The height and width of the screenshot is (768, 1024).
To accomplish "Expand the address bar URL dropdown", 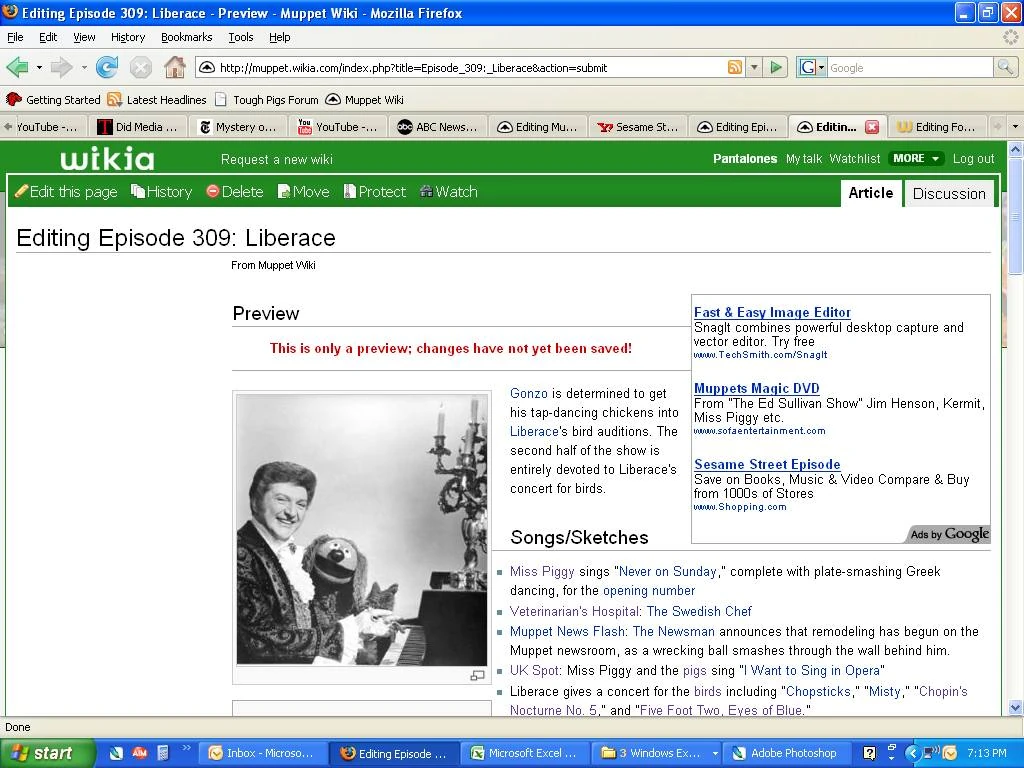I will (754, 67).
